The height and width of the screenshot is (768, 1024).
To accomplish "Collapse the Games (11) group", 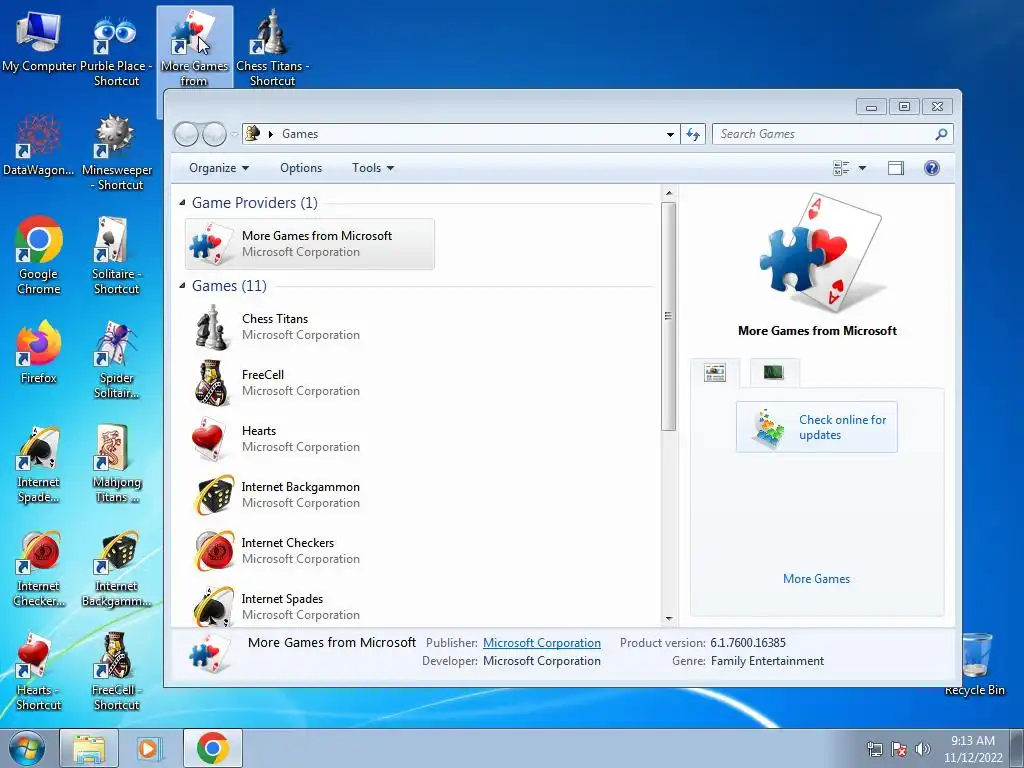I will tap(182, 286).
